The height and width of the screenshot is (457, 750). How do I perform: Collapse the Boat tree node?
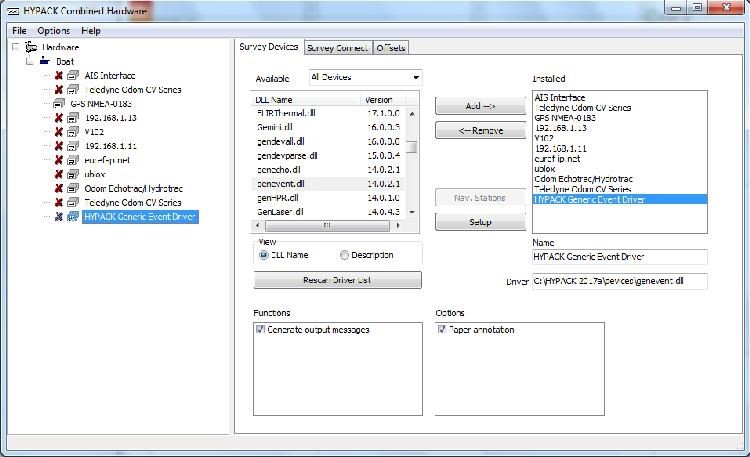click(x=30, y=61)
